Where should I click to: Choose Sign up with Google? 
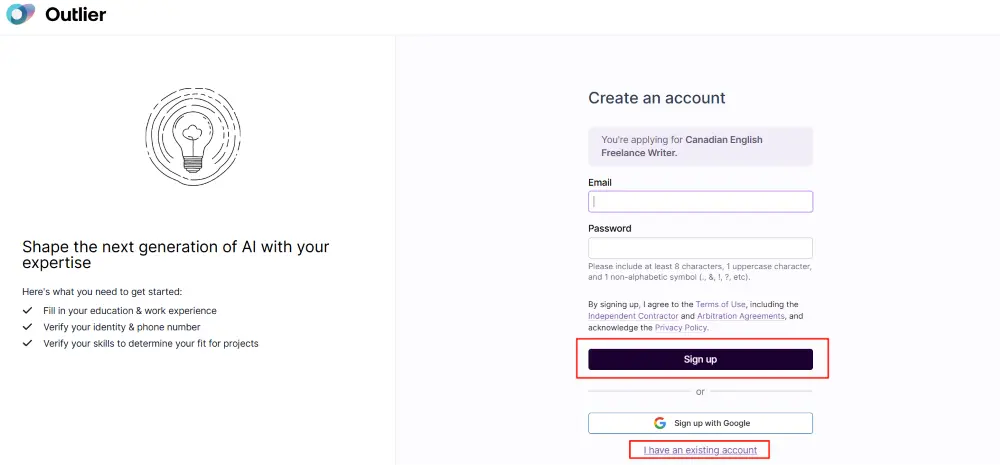(x=700, y=423)
